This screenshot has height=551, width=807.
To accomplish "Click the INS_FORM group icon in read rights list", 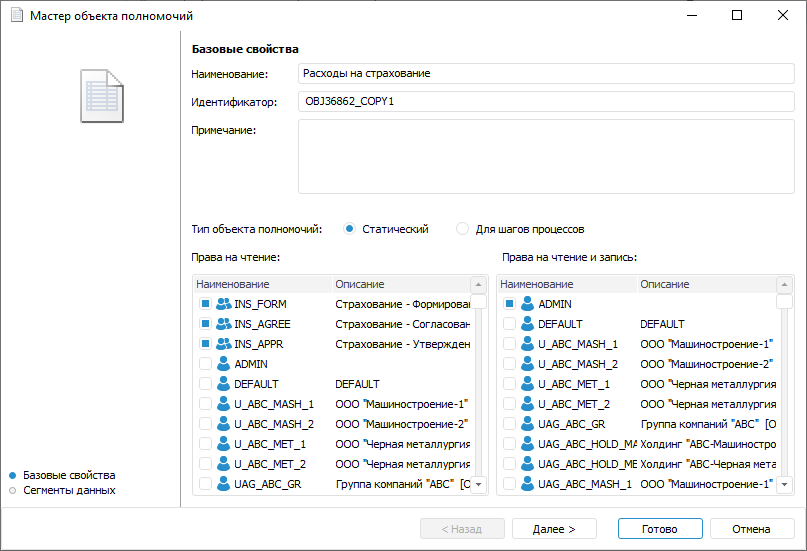I will click(224, 304).
